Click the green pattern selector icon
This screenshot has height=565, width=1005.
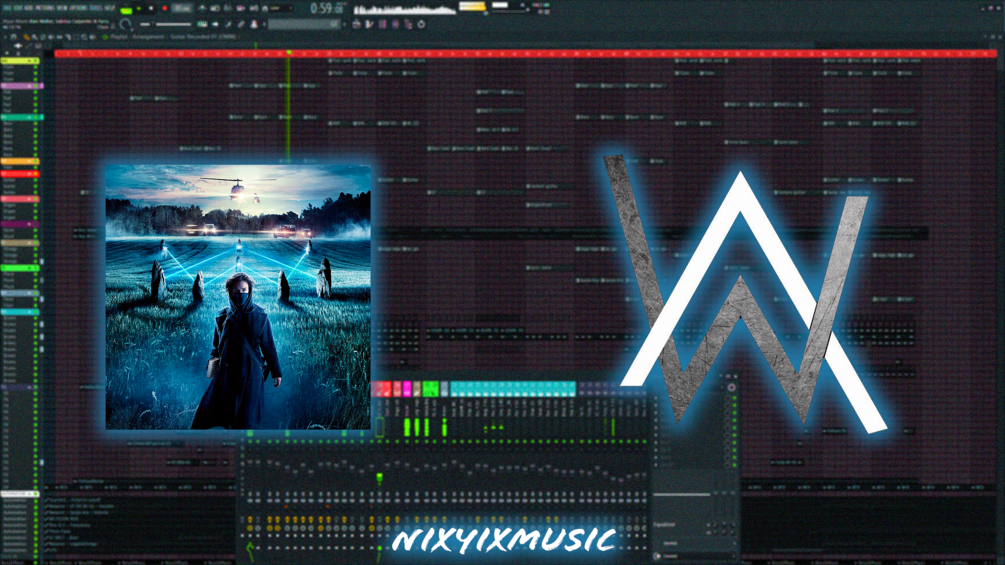point(203,24)
